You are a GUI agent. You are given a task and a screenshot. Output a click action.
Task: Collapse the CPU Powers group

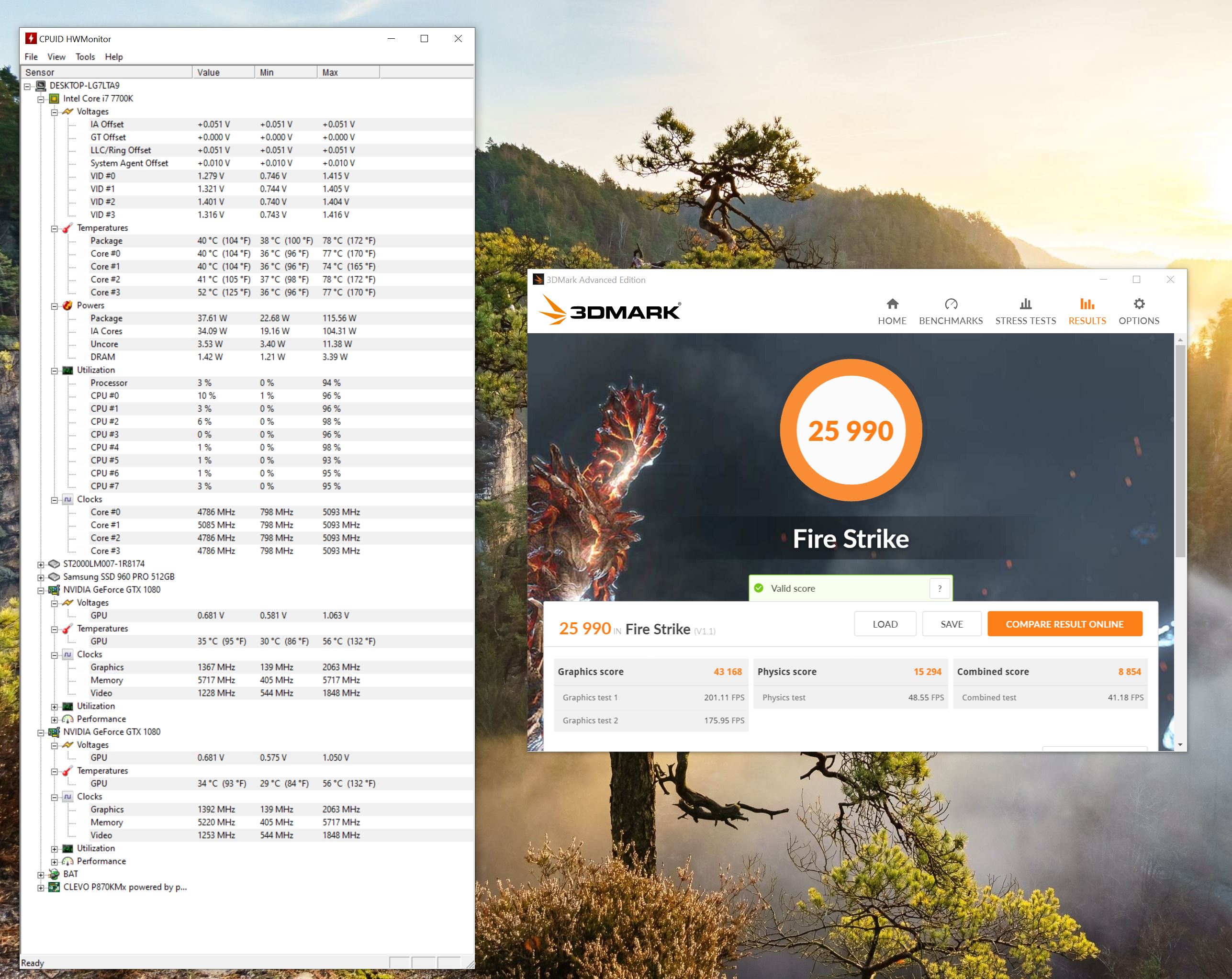[x=54, y=306]
